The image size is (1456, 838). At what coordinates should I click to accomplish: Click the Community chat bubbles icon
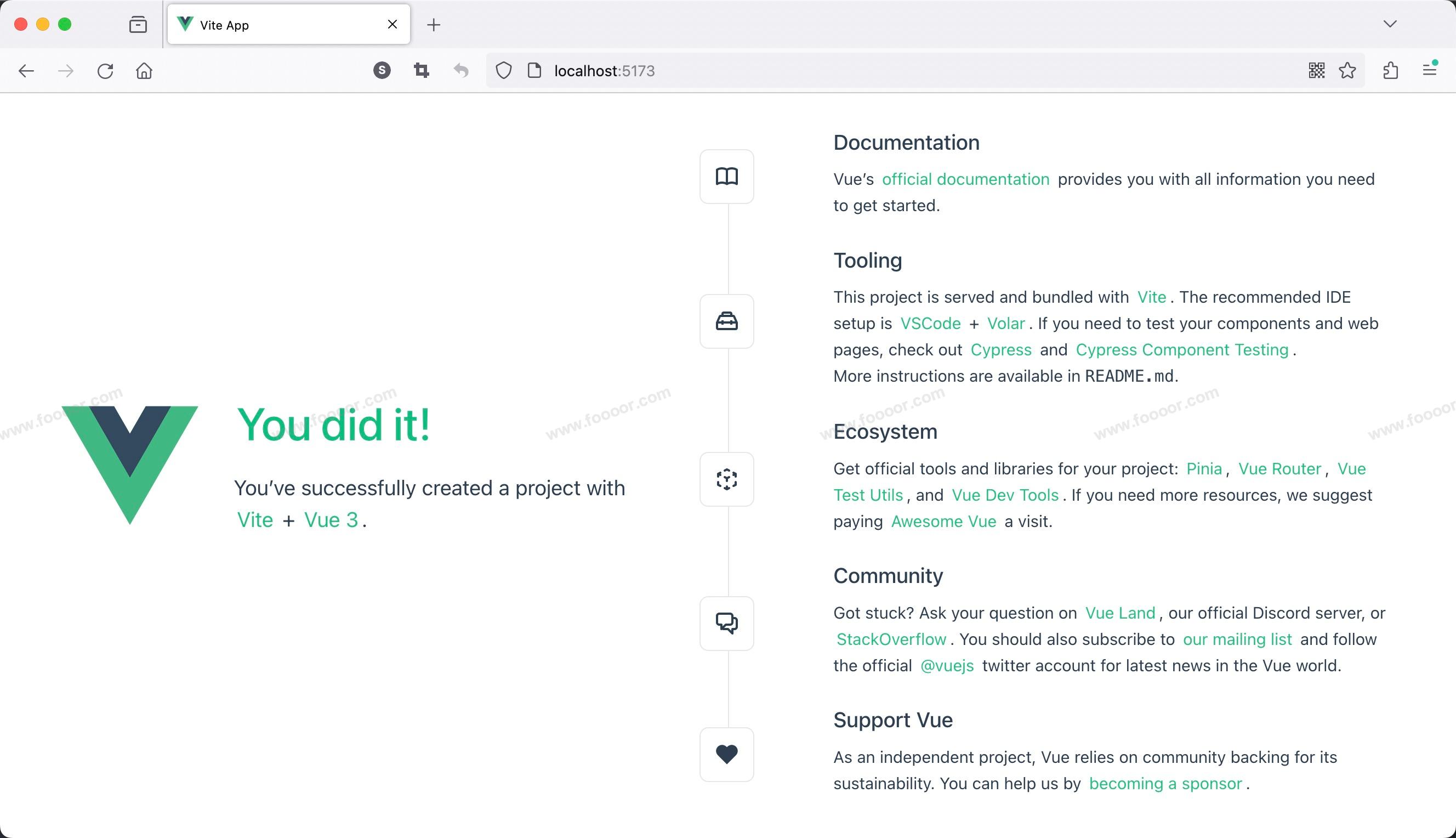coord(726,623)
